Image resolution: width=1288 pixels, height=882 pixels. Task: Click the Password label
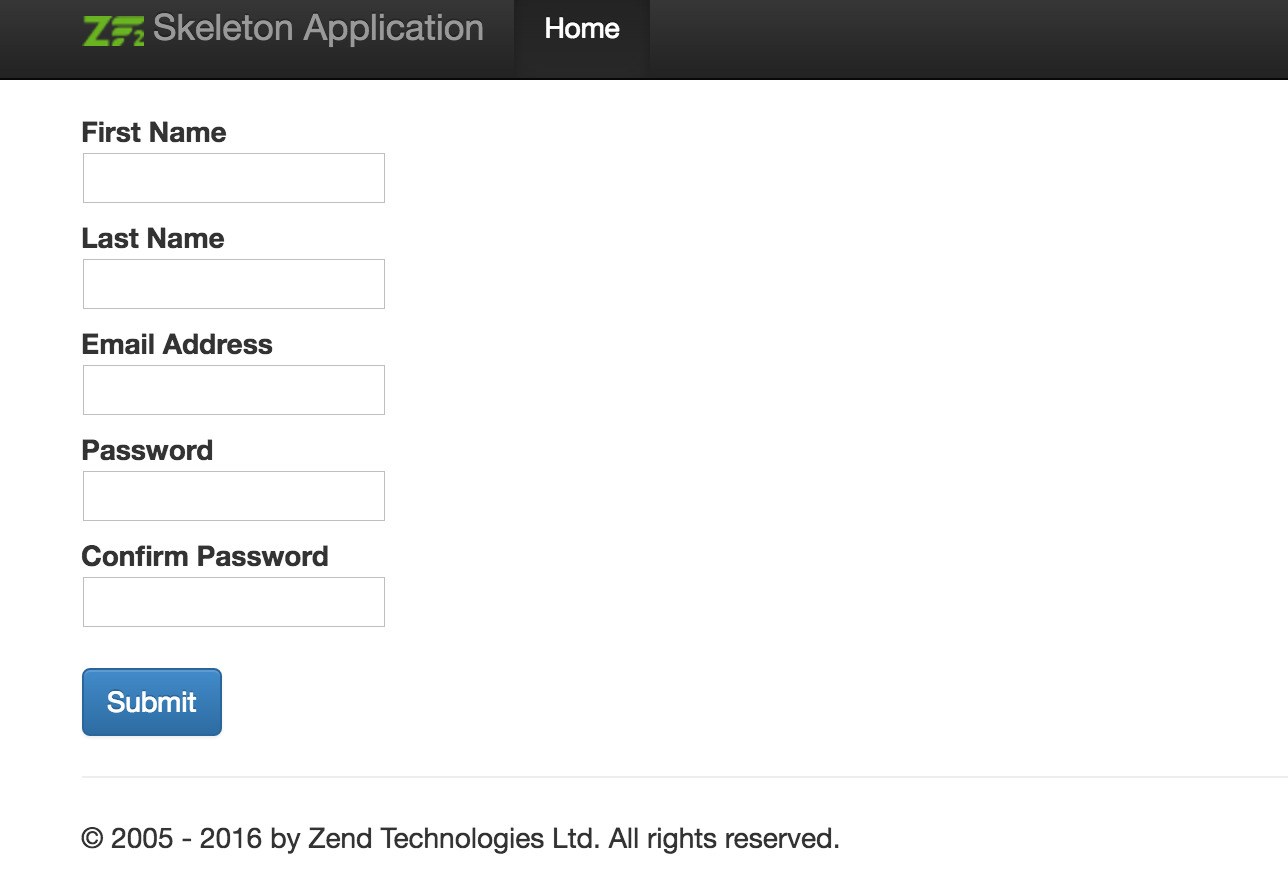tap(147, 450)
